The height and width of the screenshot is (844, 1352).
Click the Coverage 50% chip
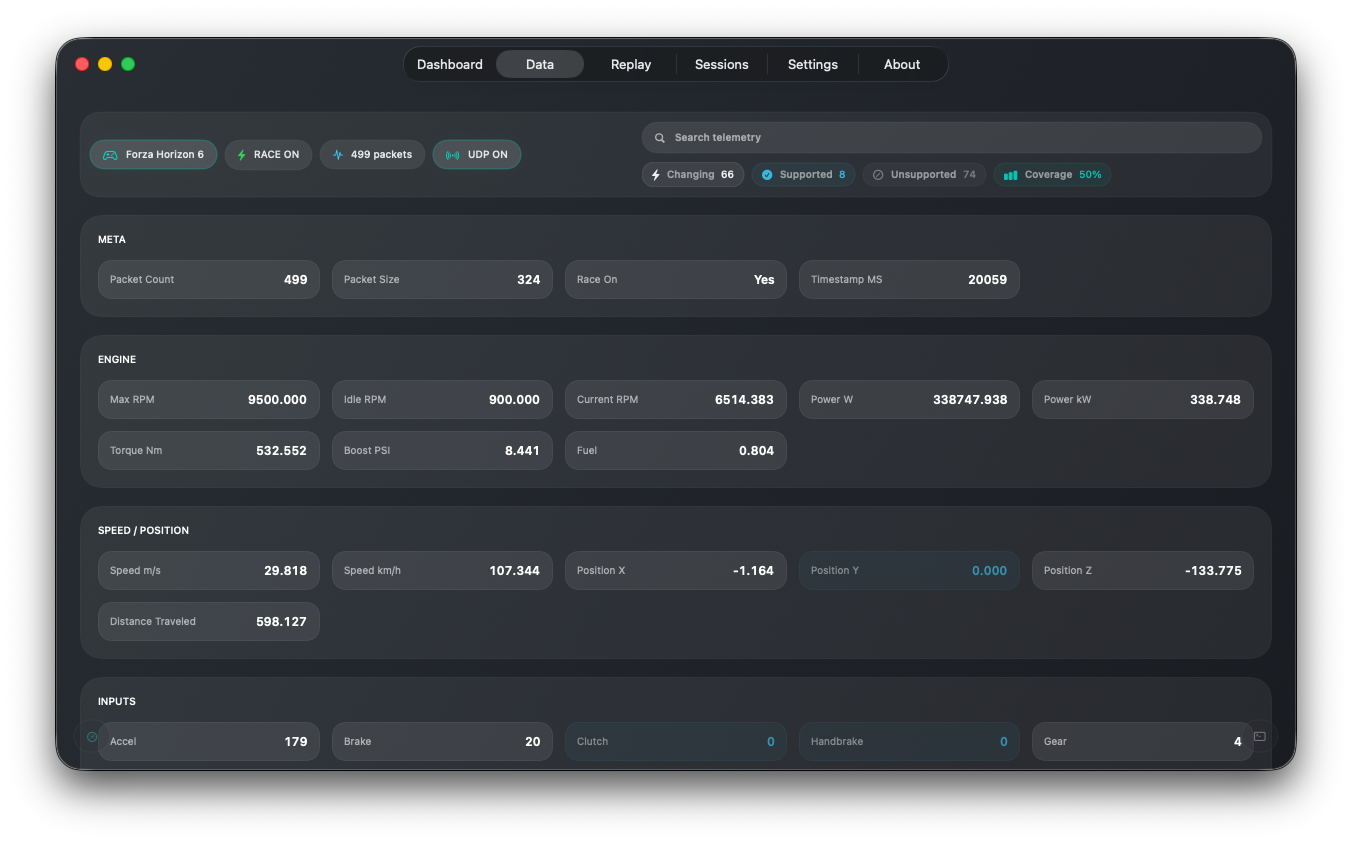coord(1052,175)
